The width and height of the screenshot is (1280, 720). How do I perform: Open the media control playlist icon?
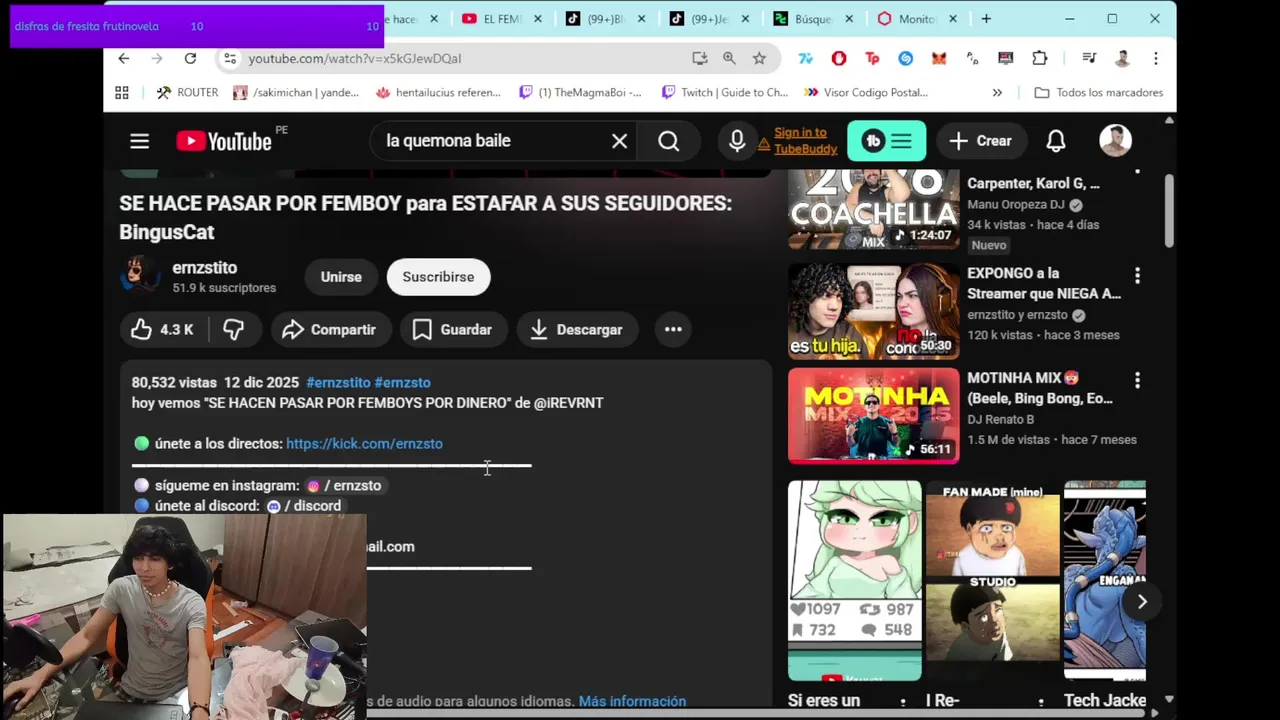(1089, 58)
